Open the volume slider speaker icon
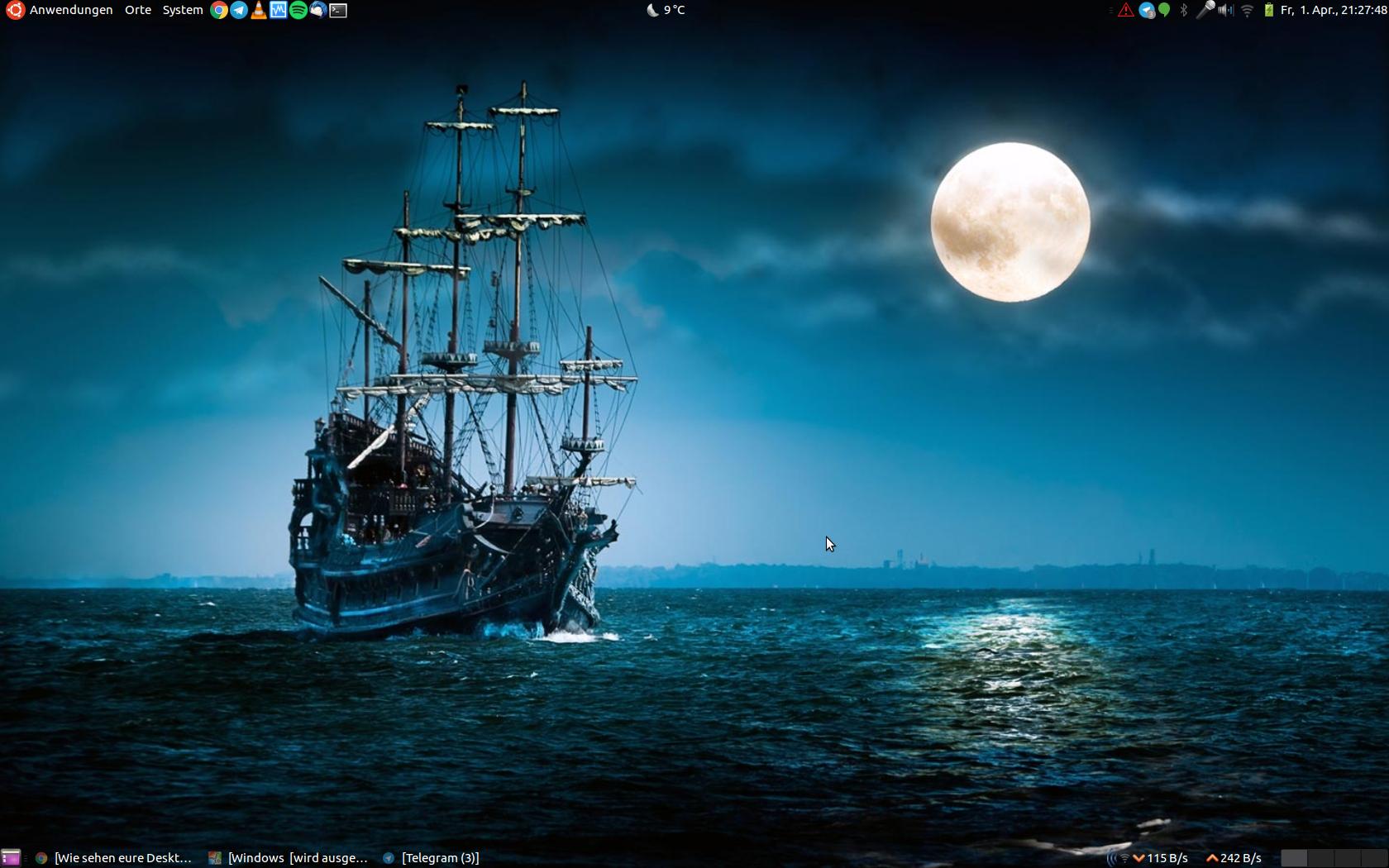Screen dimensions: 1389x868 click(x=1226, y=10)
